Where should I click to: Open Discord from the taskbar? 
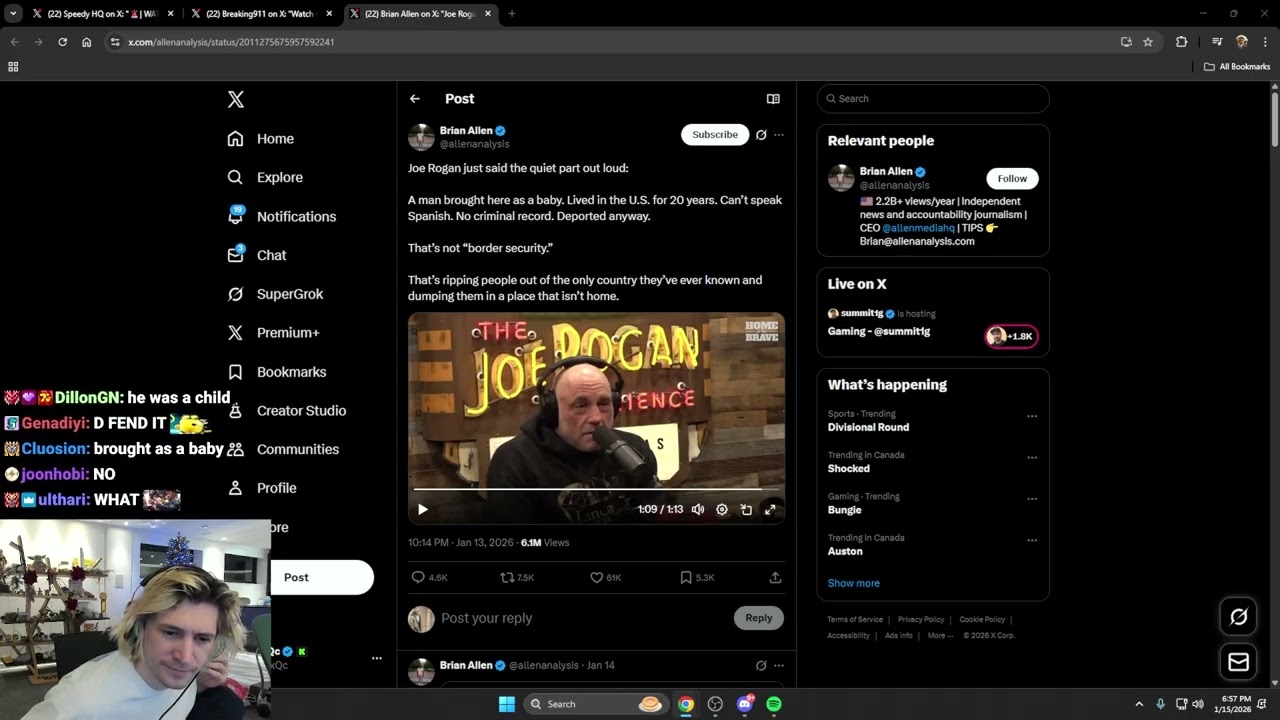click(744, 704)
